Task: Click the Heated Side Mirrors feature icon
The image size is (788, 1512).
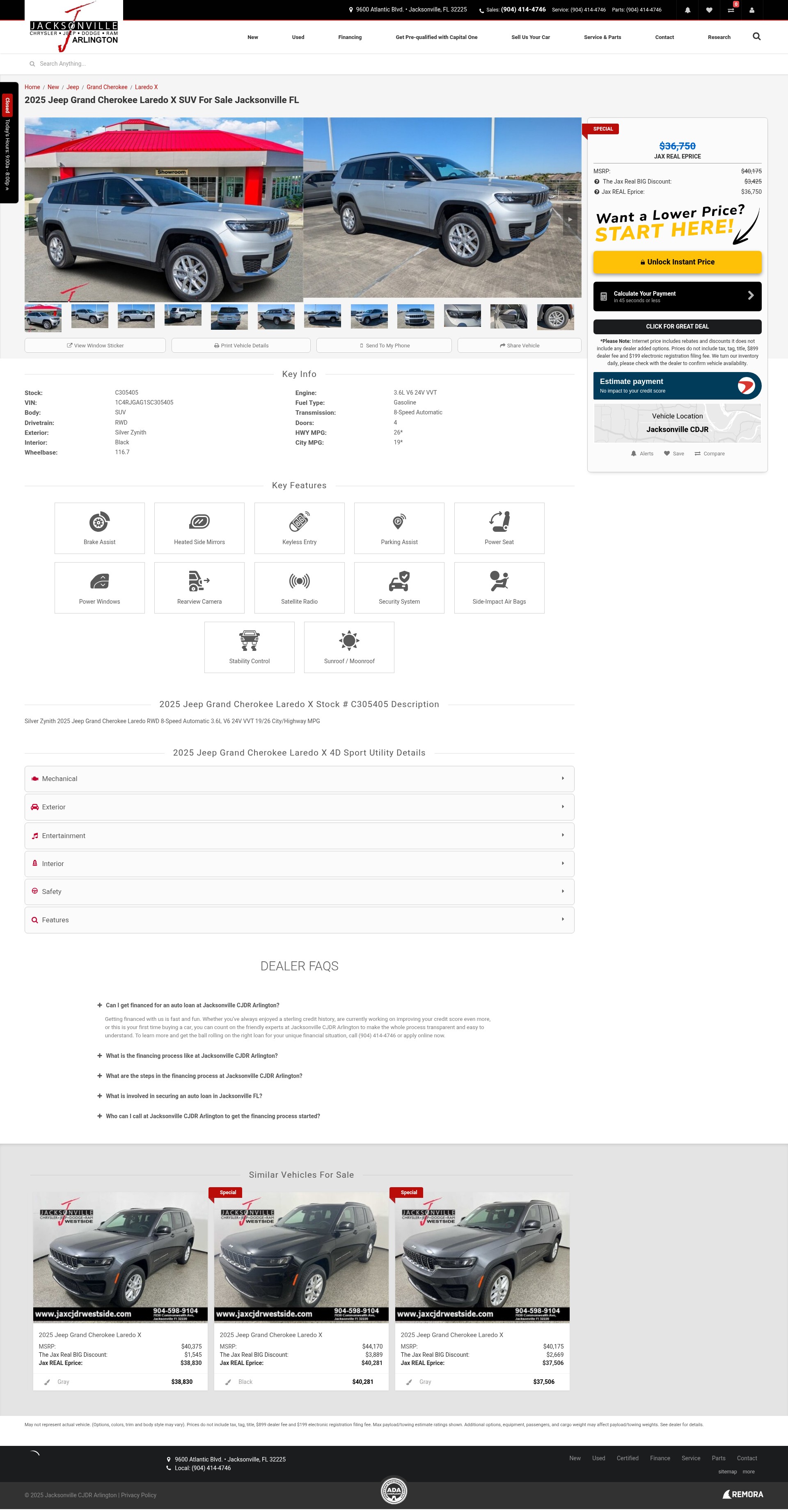Action: [x=199, y=521]
